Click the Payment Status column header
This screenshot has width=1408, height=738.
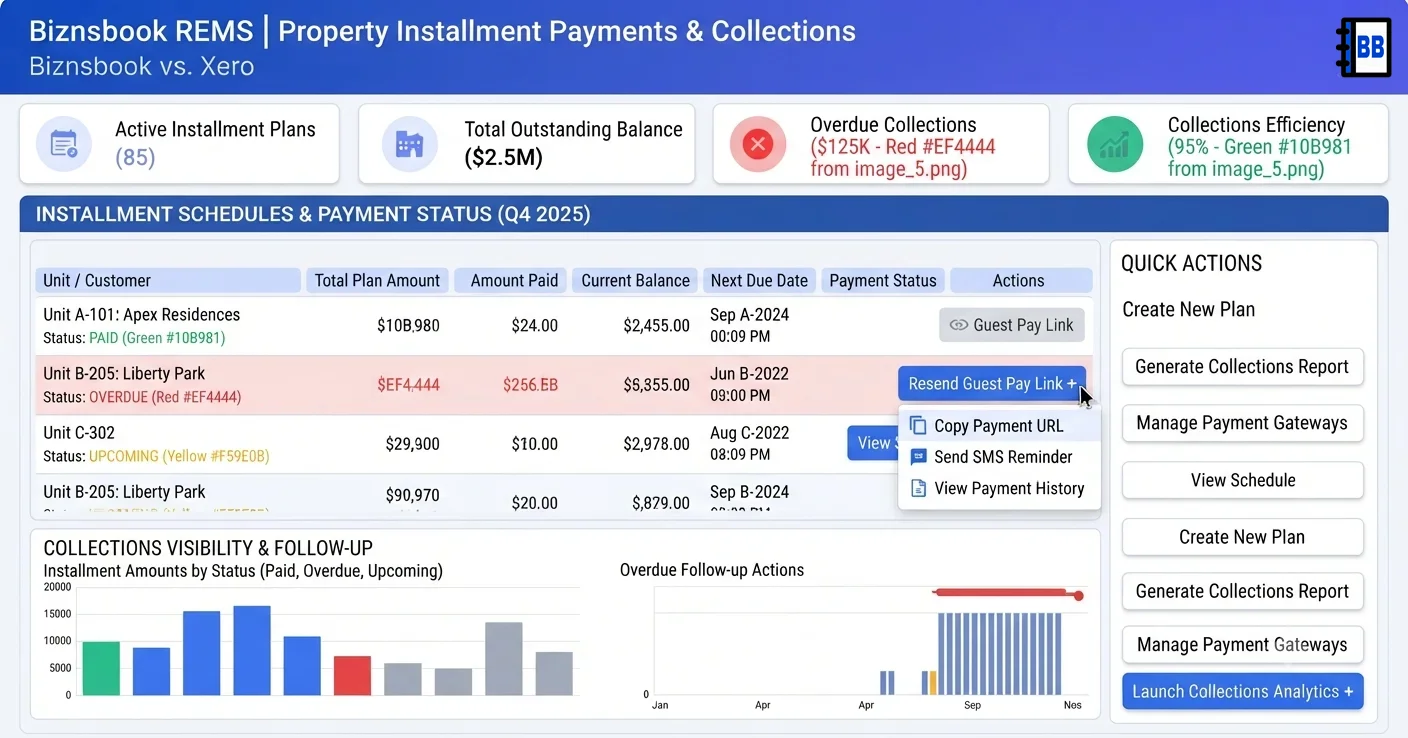tap(883, 281)
